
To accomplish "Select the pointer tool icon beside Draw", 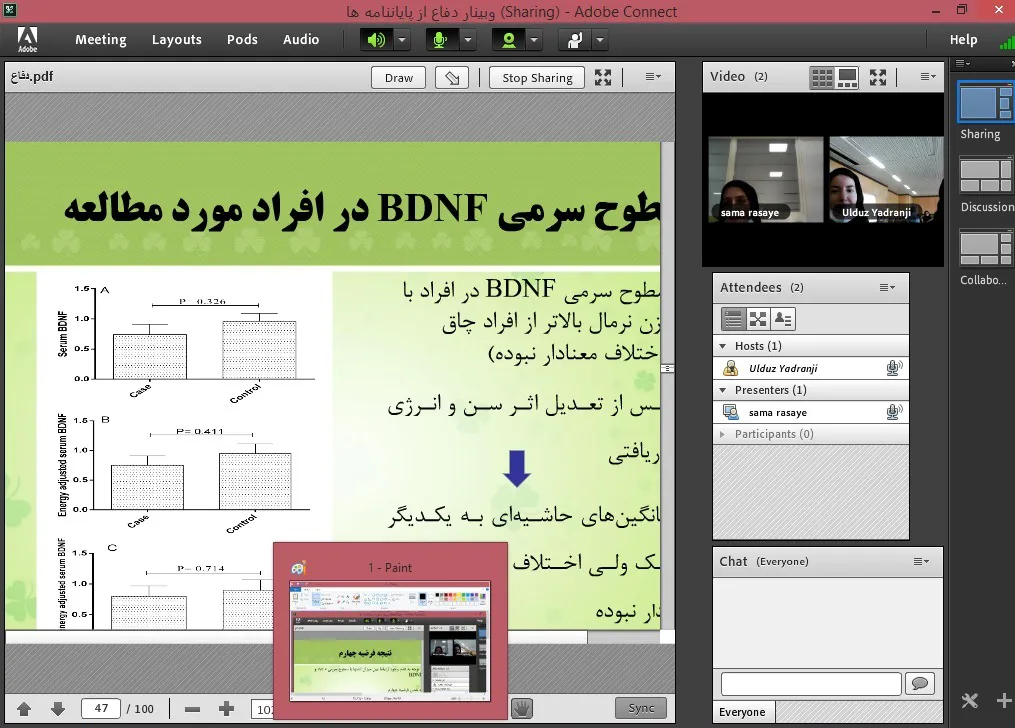I will [x=452, y=78].
